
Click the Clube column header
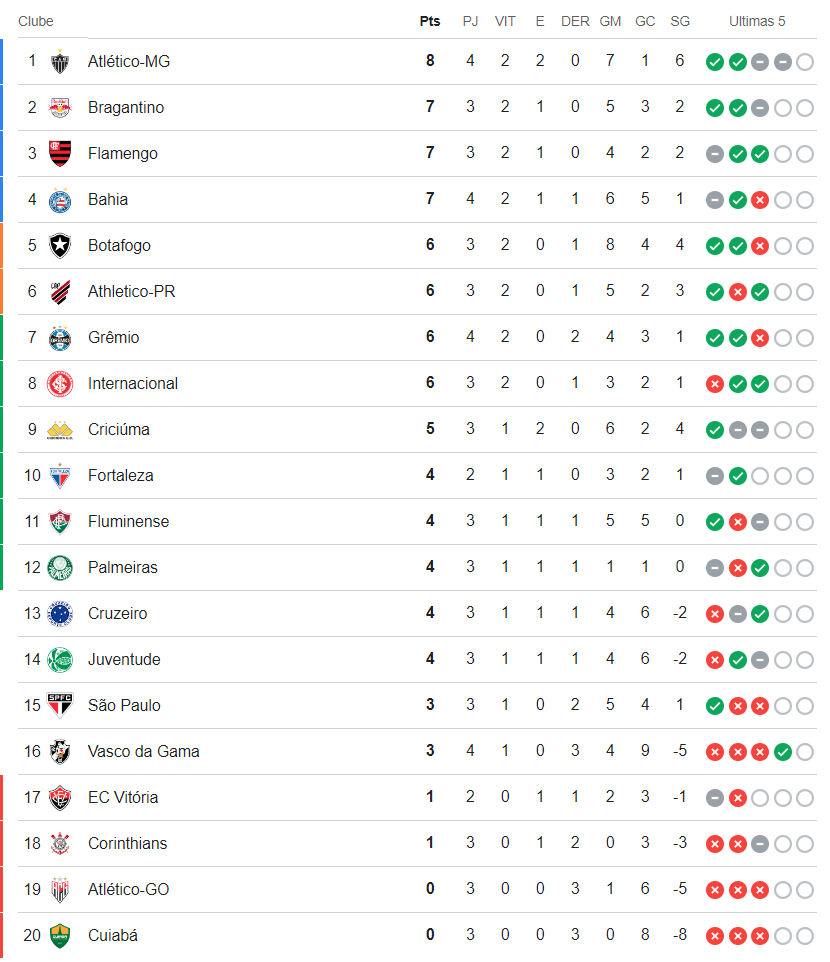[36, 21]
